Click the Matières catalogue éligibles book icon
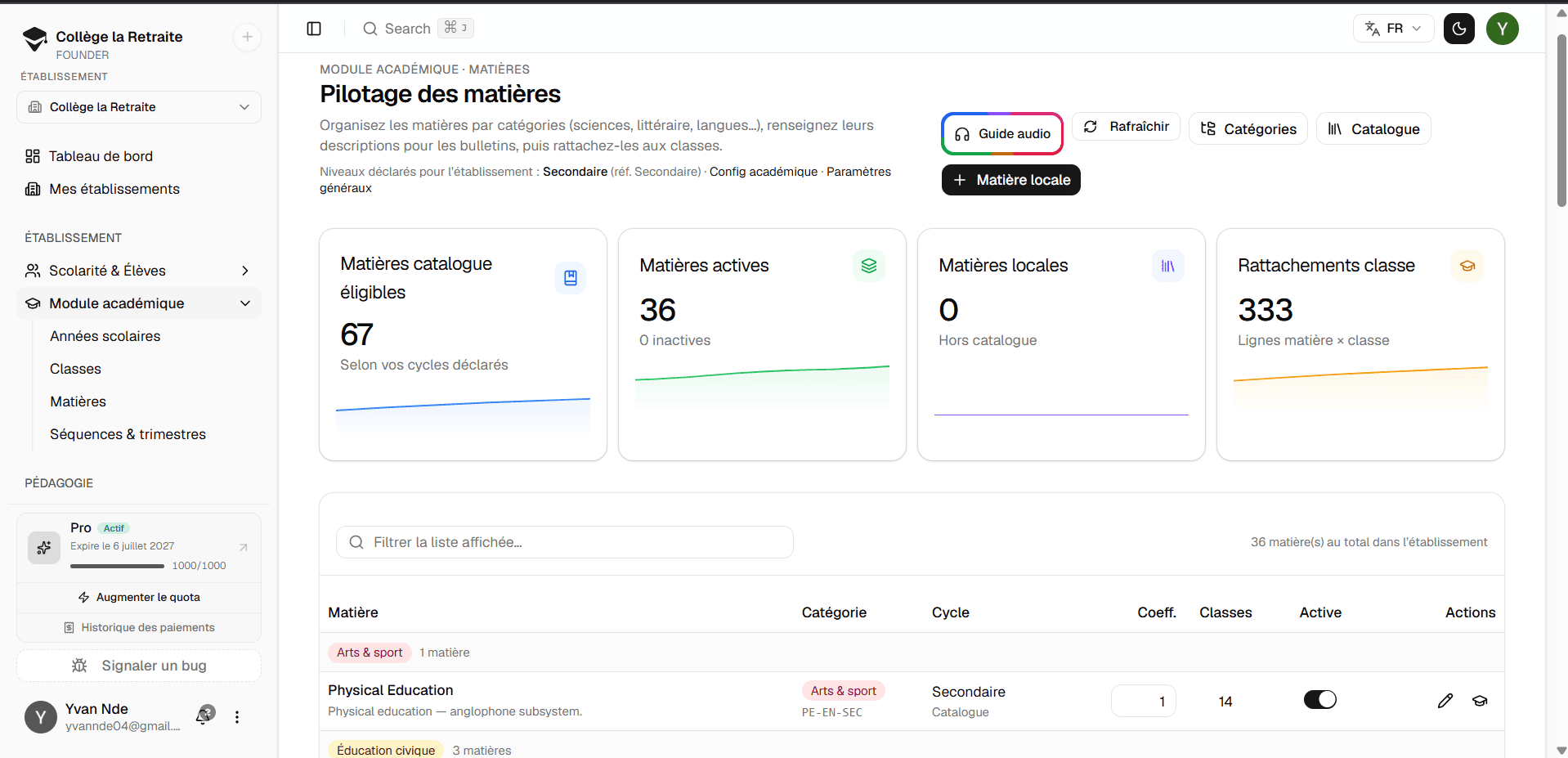1568x758 pixels. pos(571,278)
